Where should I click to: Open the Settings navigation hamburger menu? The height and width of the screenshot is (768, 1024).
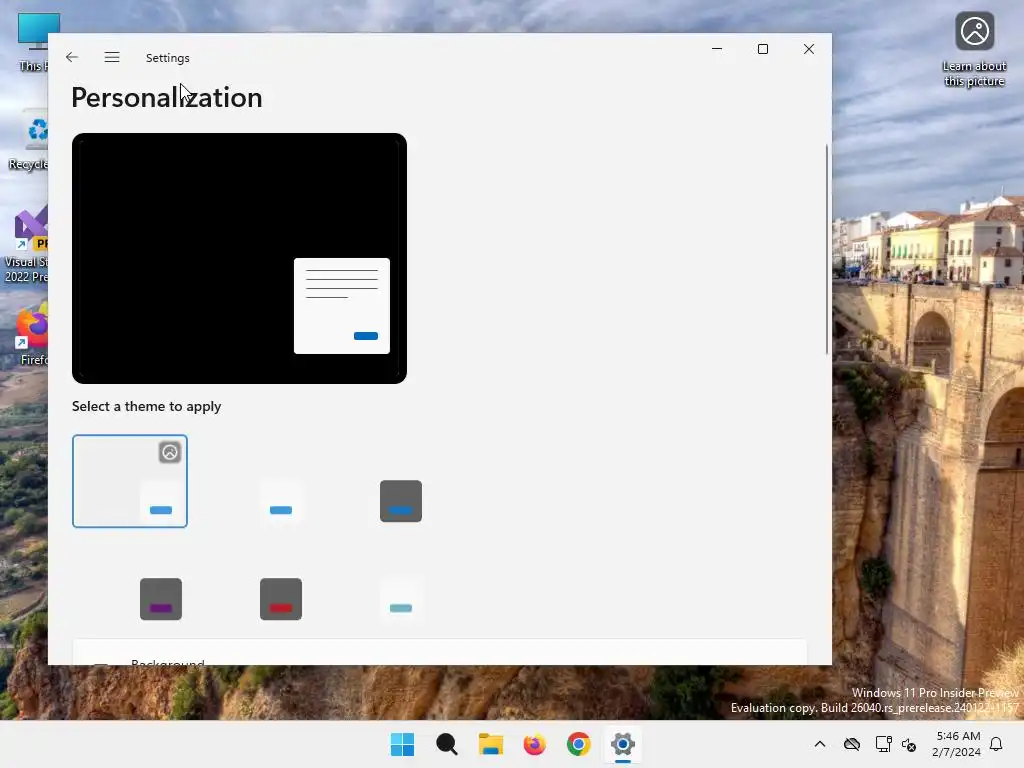[112, 57]
